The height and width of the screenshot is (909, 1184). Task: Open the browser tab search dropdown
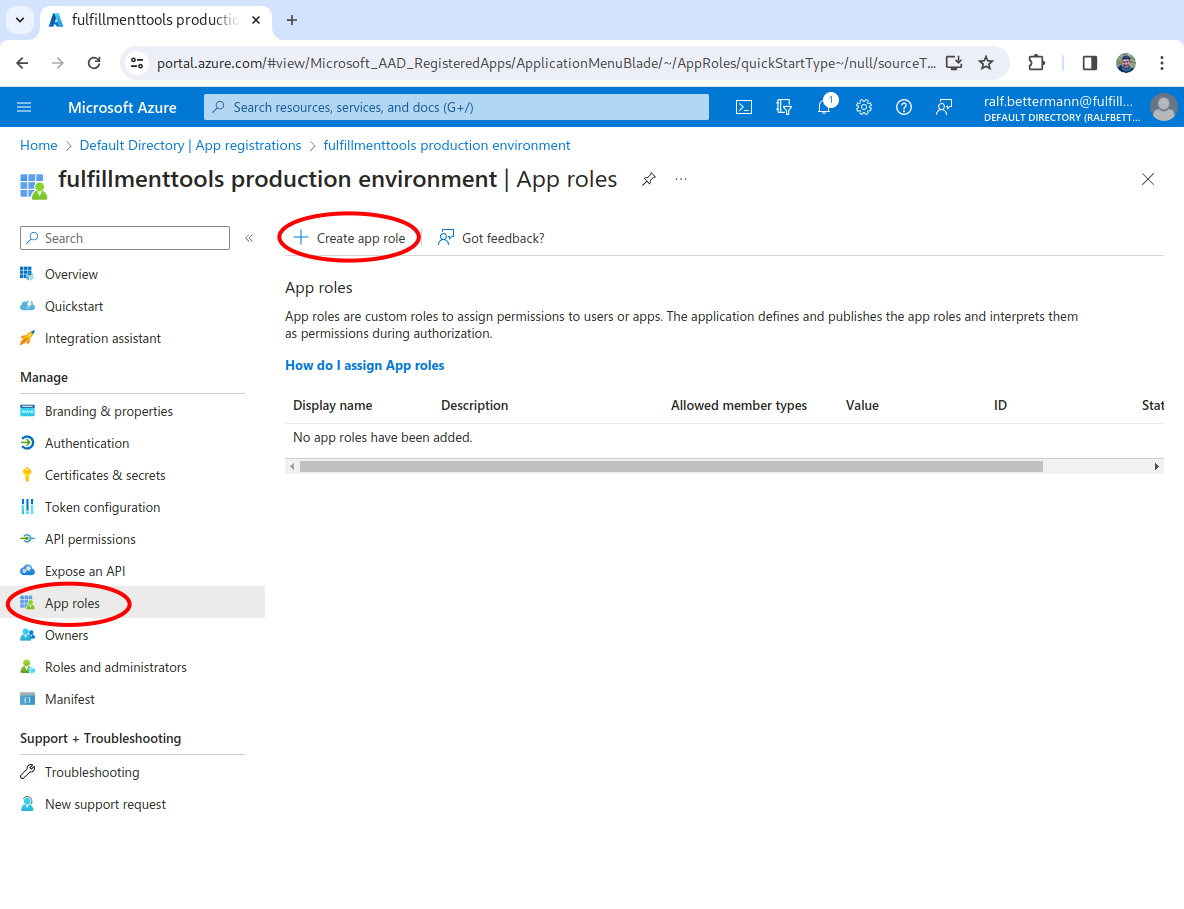pyautogui.click(x=19, y=20)
